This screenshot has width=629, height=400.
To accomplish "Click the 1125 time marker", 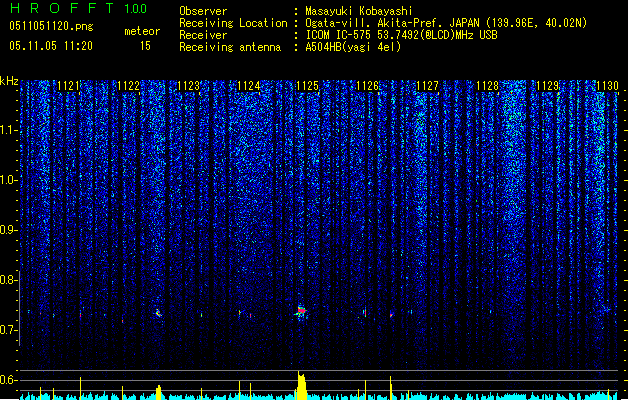I will [x=307, y=86].
